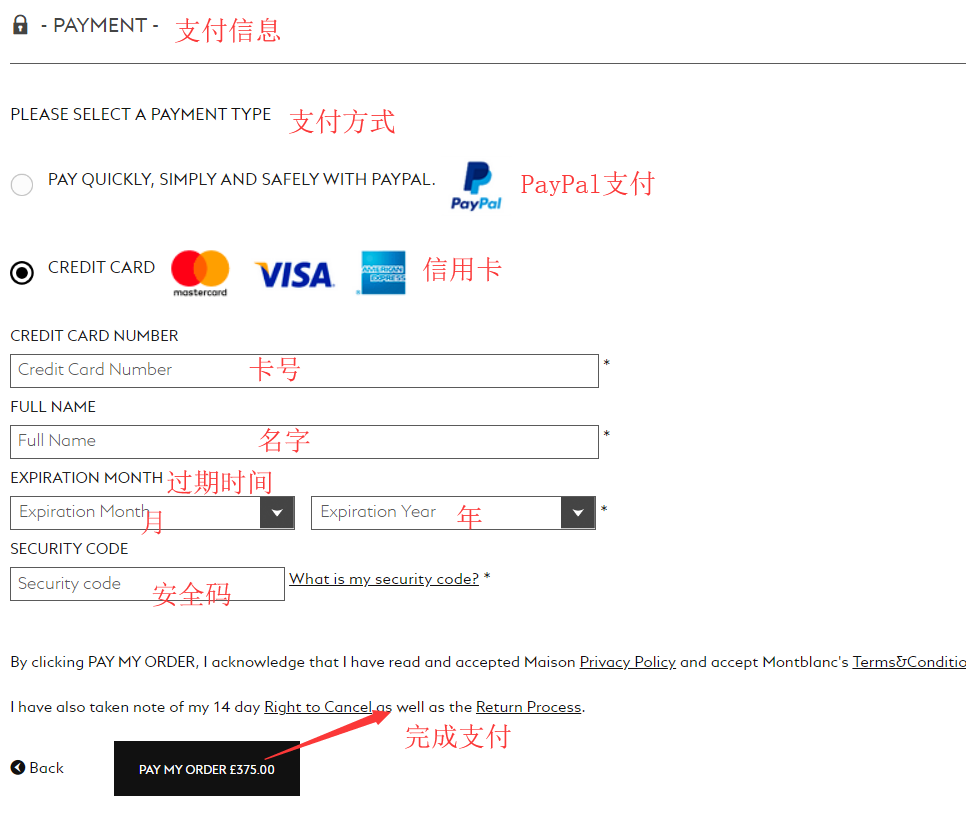
Task: Click the PayPal logo
Action: pyautogui.click(x=476, y=186)
